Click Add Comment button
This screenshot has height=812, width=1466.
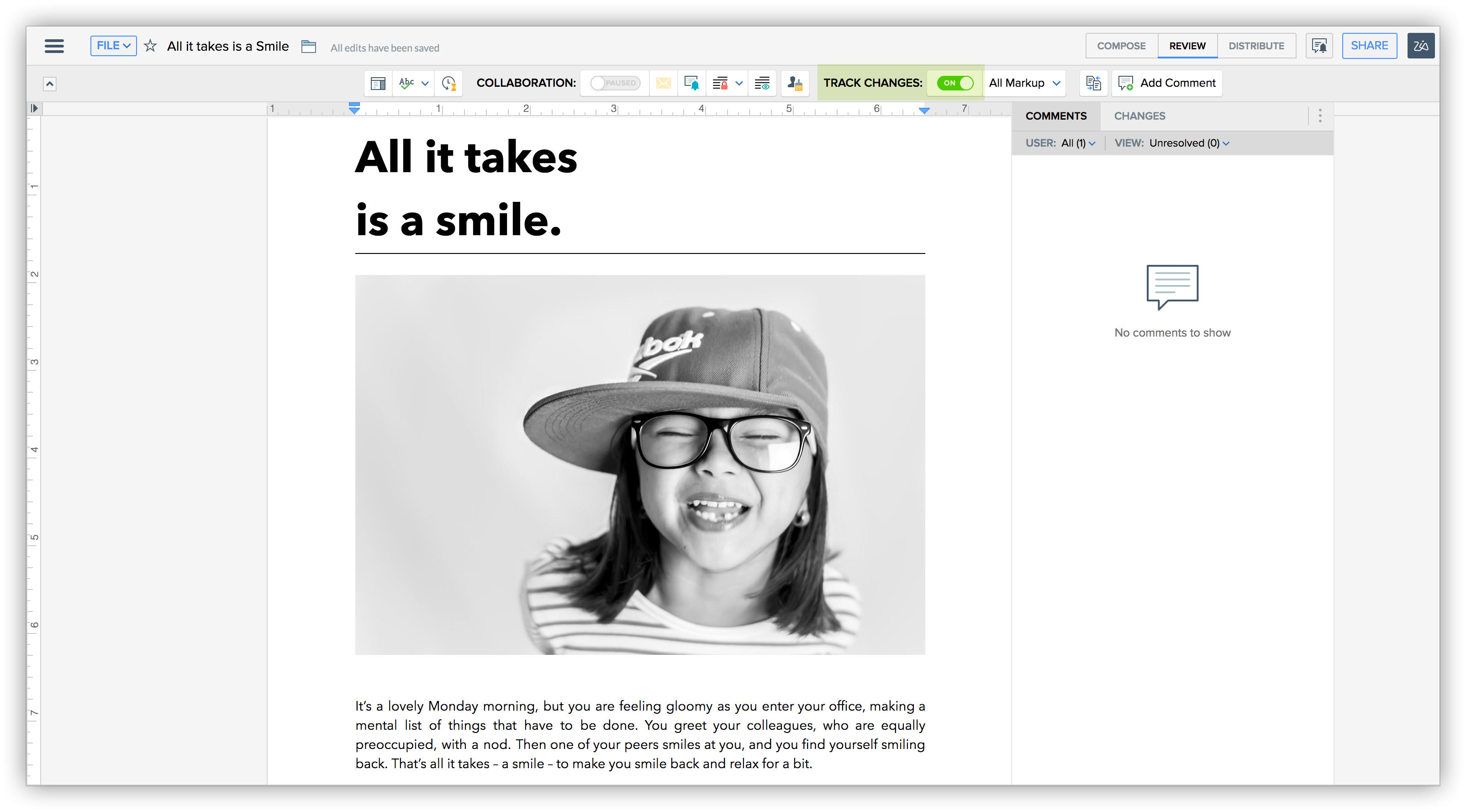[x=1167, y=83]
